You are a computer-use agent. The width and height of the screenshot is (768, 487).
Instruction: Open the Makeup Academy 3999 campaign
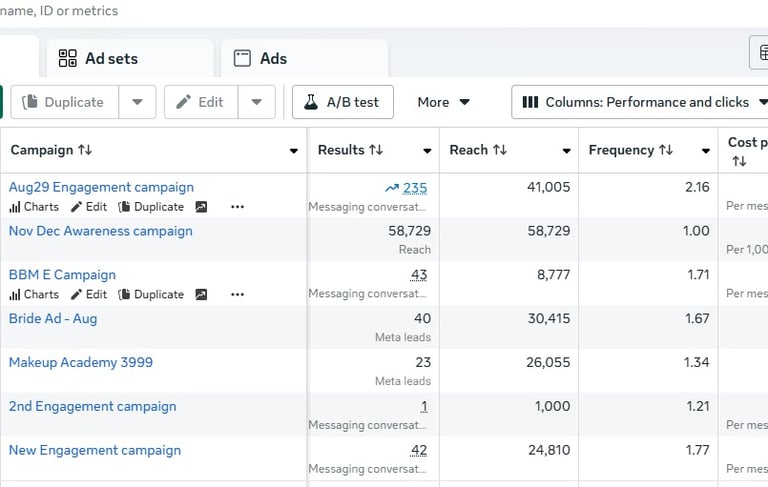click(x=81, y=362)
